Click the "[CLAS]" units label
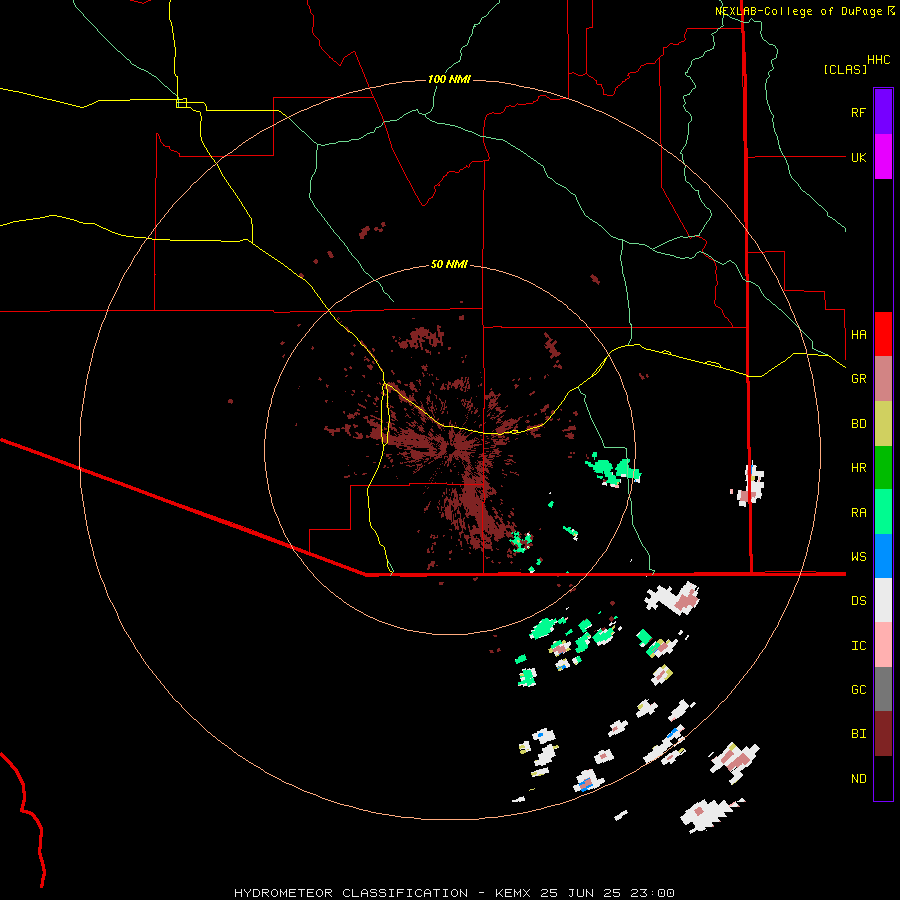The image size is (900, 900). [845, 70]
